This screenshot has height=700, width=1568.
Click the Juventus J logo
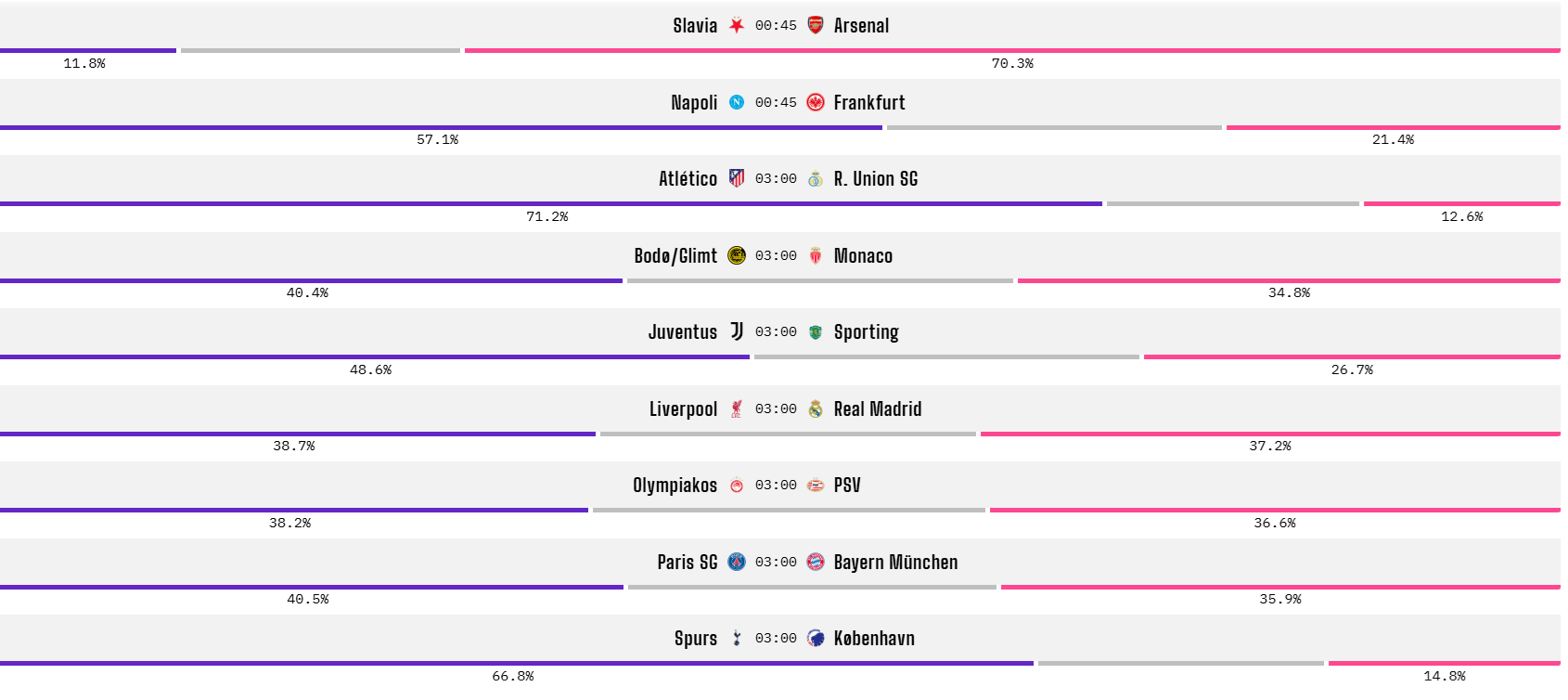click(737, 331)
